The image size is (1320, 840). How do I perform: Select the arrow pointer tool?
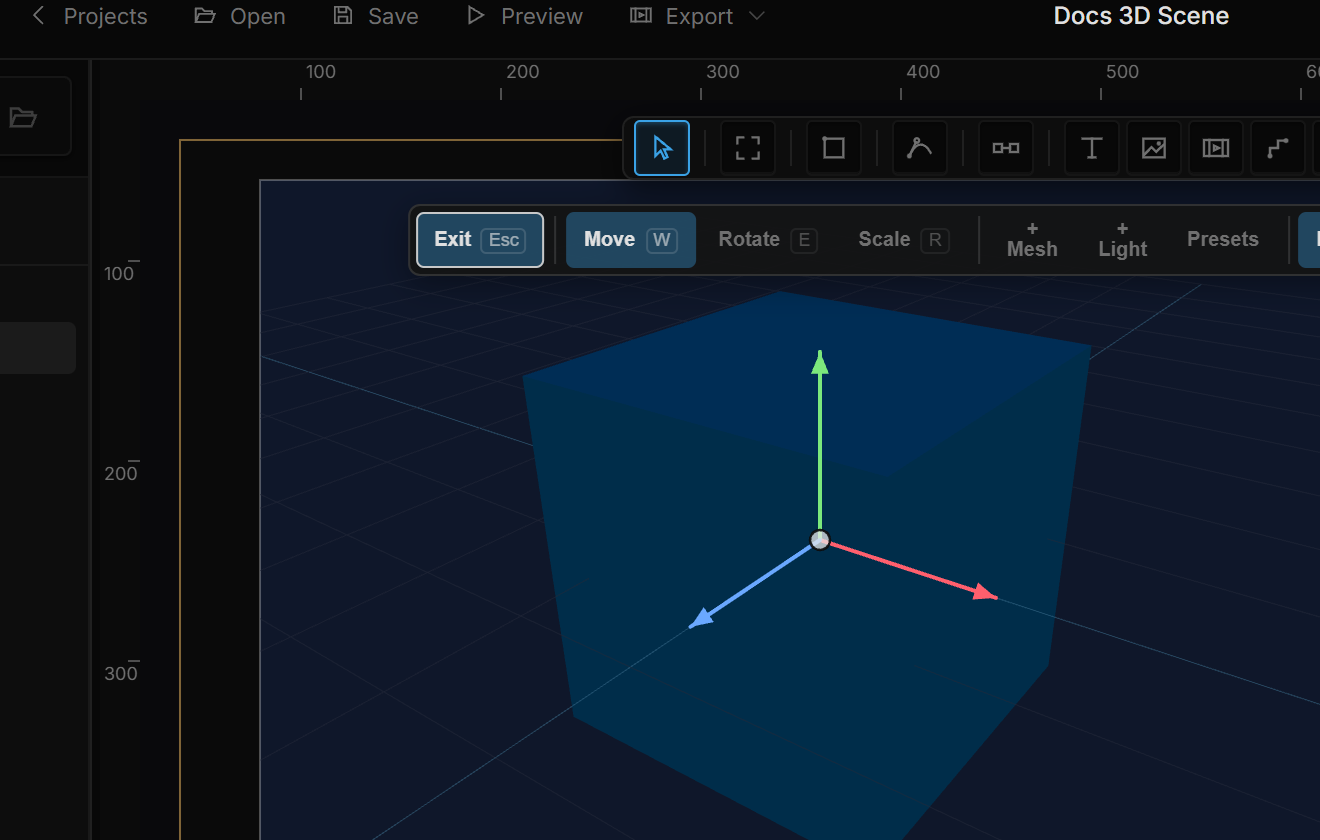coord(662,148)
